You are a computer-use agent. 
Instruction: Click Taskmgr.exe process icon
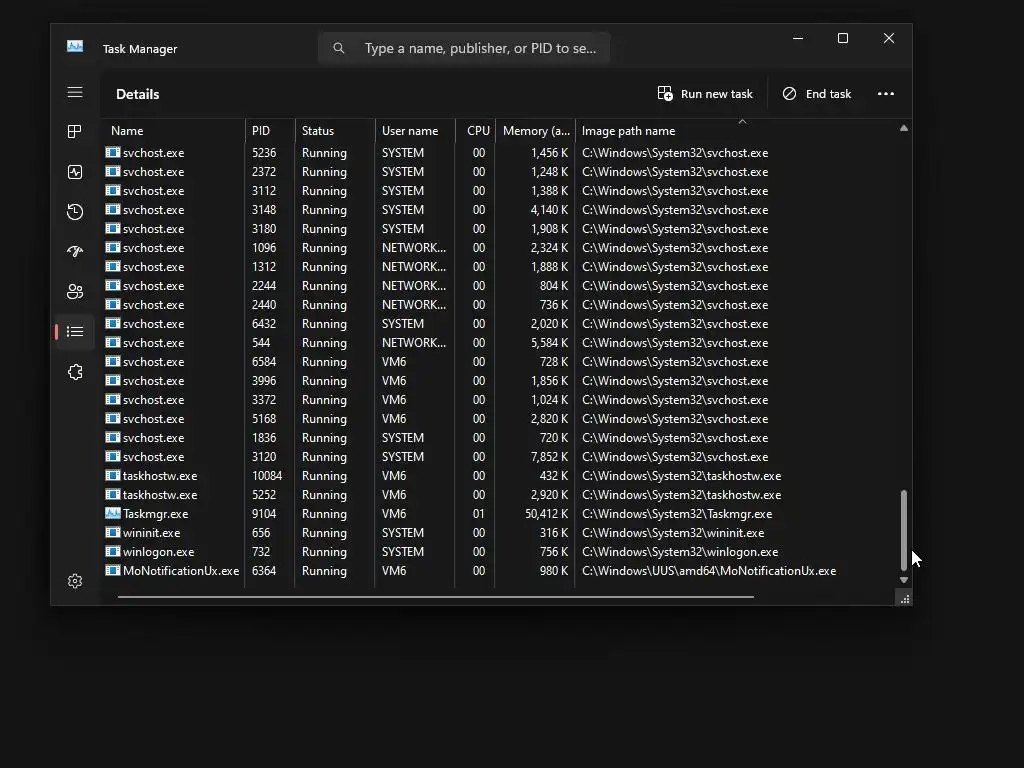pos(113,513)
